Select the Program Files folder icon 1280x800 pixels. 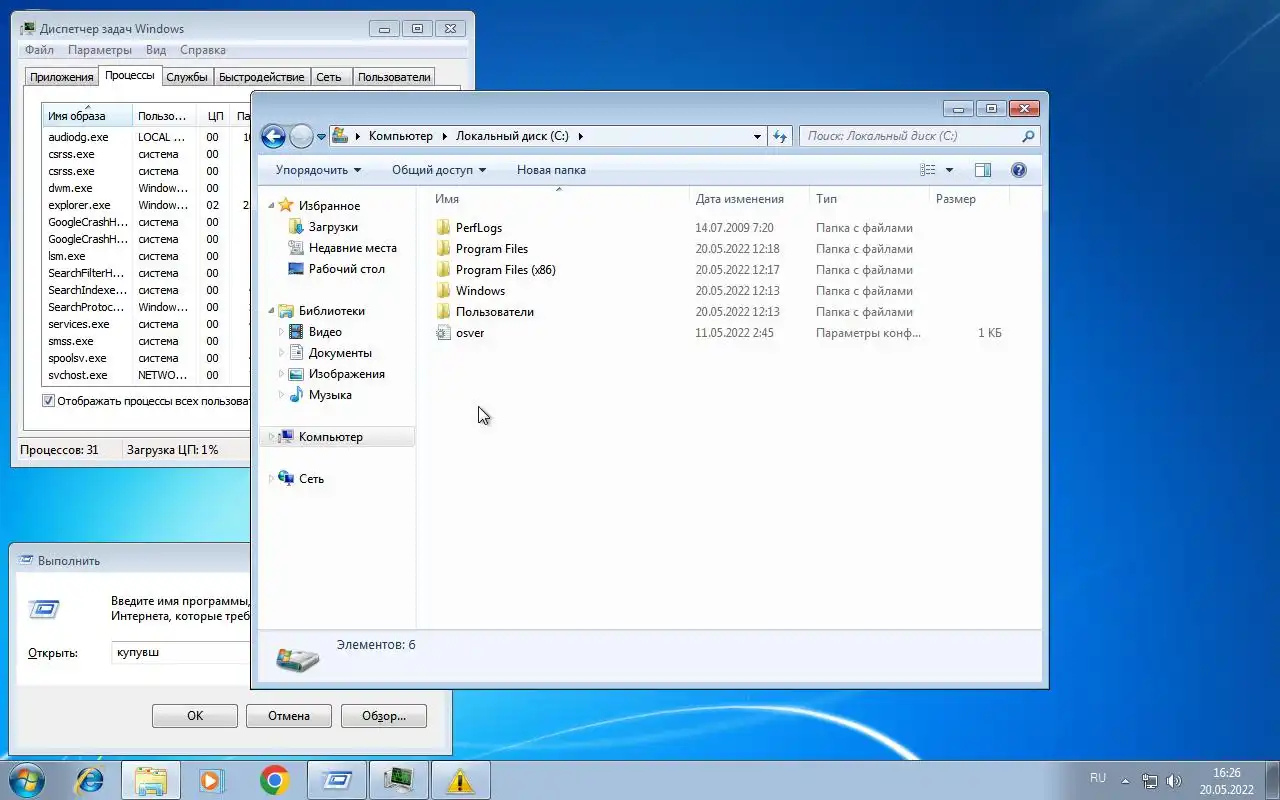pyautogui.click(x=444, y=249)
